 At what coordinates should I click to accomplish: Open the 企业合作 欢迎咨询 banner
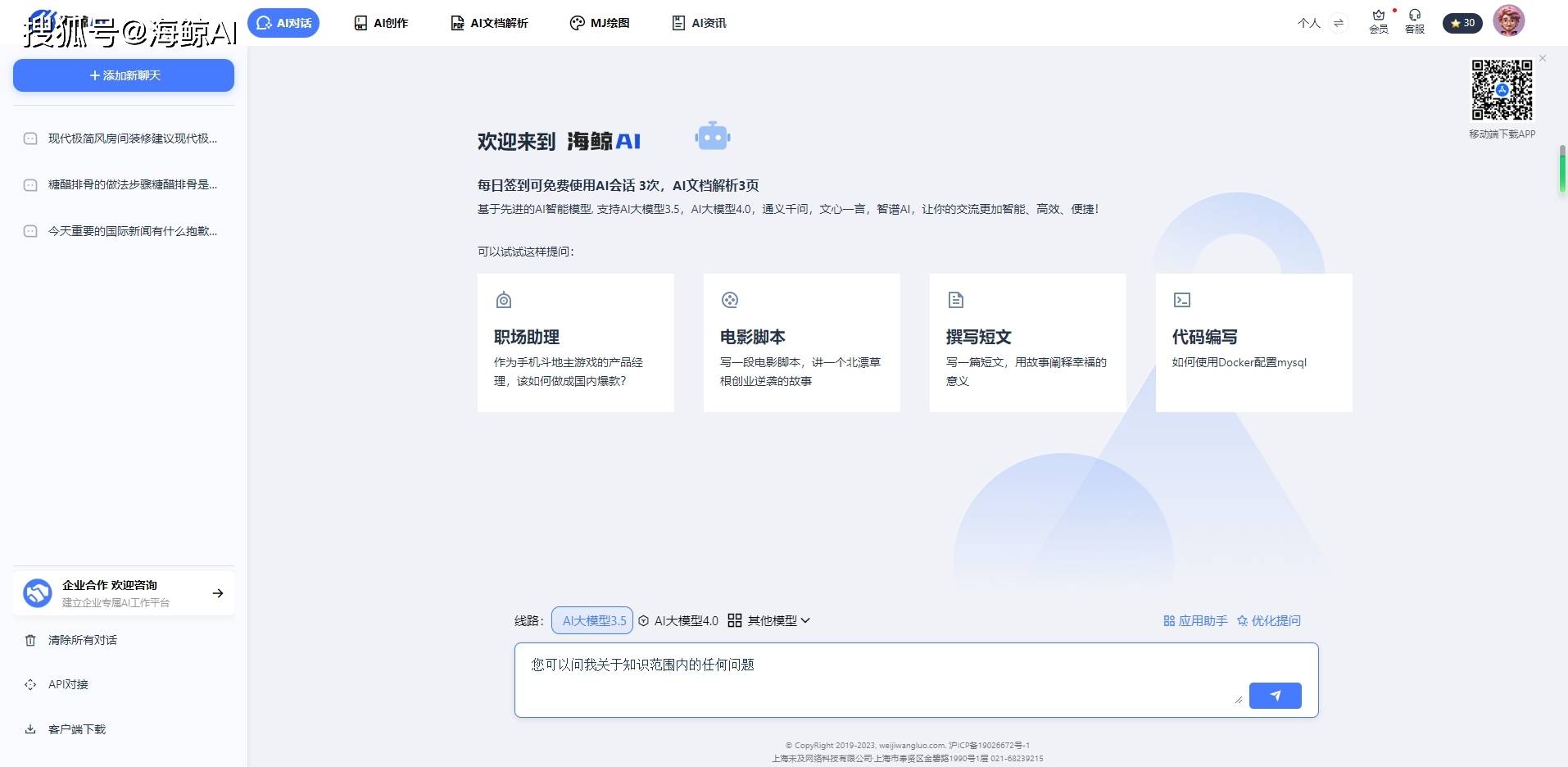point(124,593)
